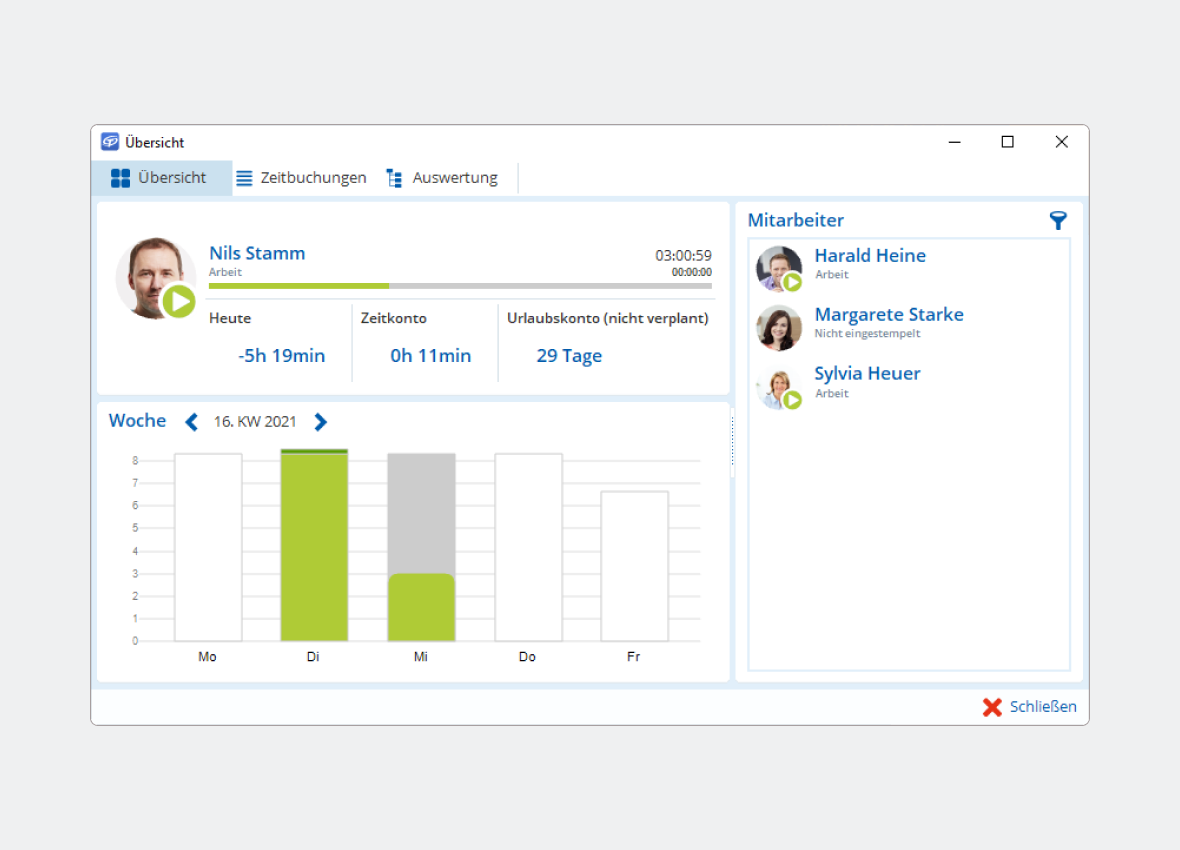Advance to next week with right arrow
1180x850 pixels.
coord(320,422)
